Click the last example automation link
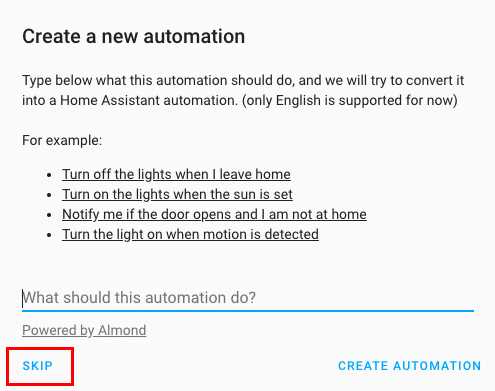This screenshot has height=391, width=495. 190,234
